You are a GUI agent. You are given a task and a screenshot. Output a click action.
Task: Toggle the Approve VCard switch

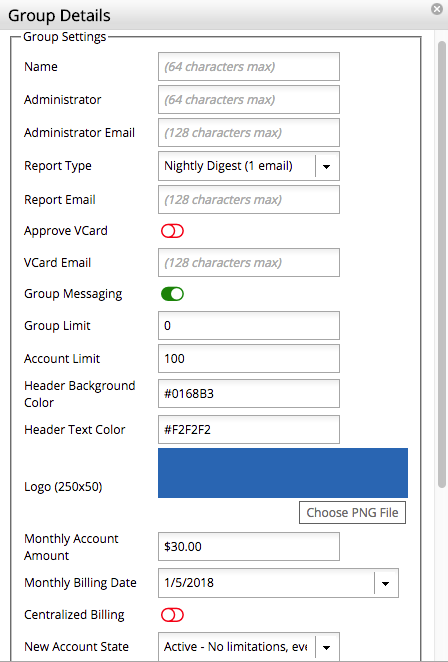(172, 231)
